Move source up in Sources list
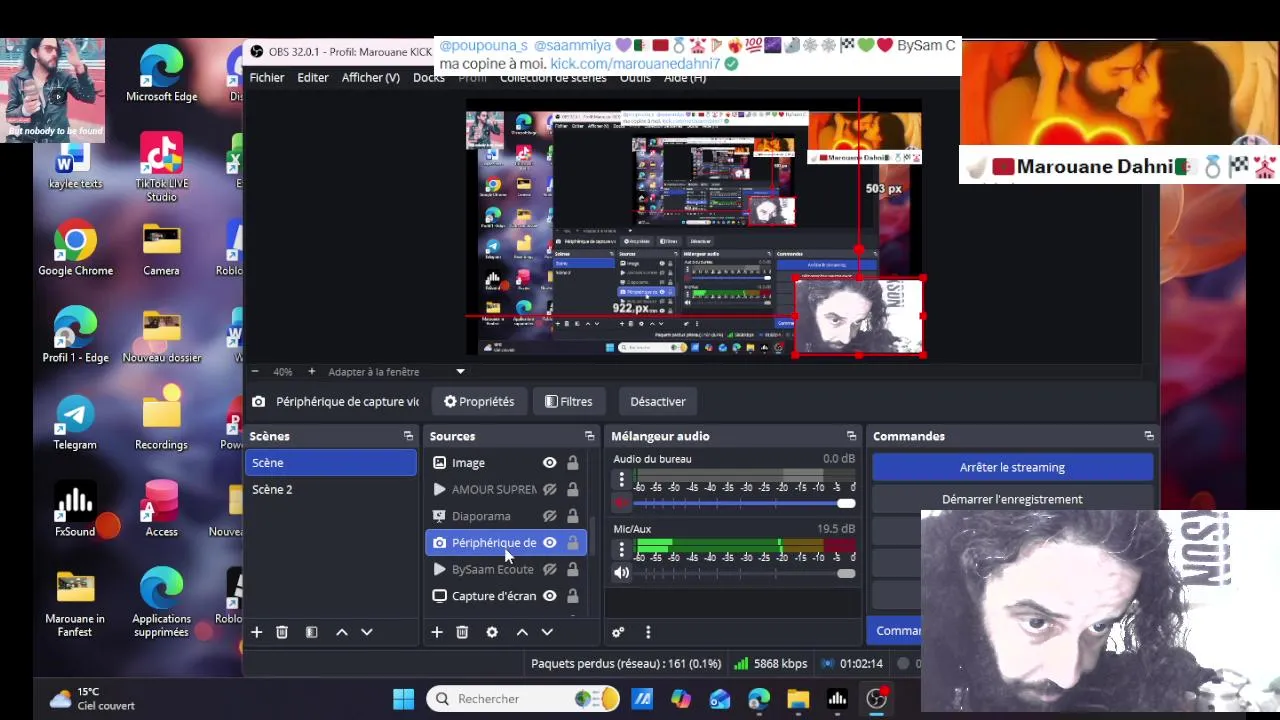Viewport: 1280px width, 720px height. tap(522, 632)
